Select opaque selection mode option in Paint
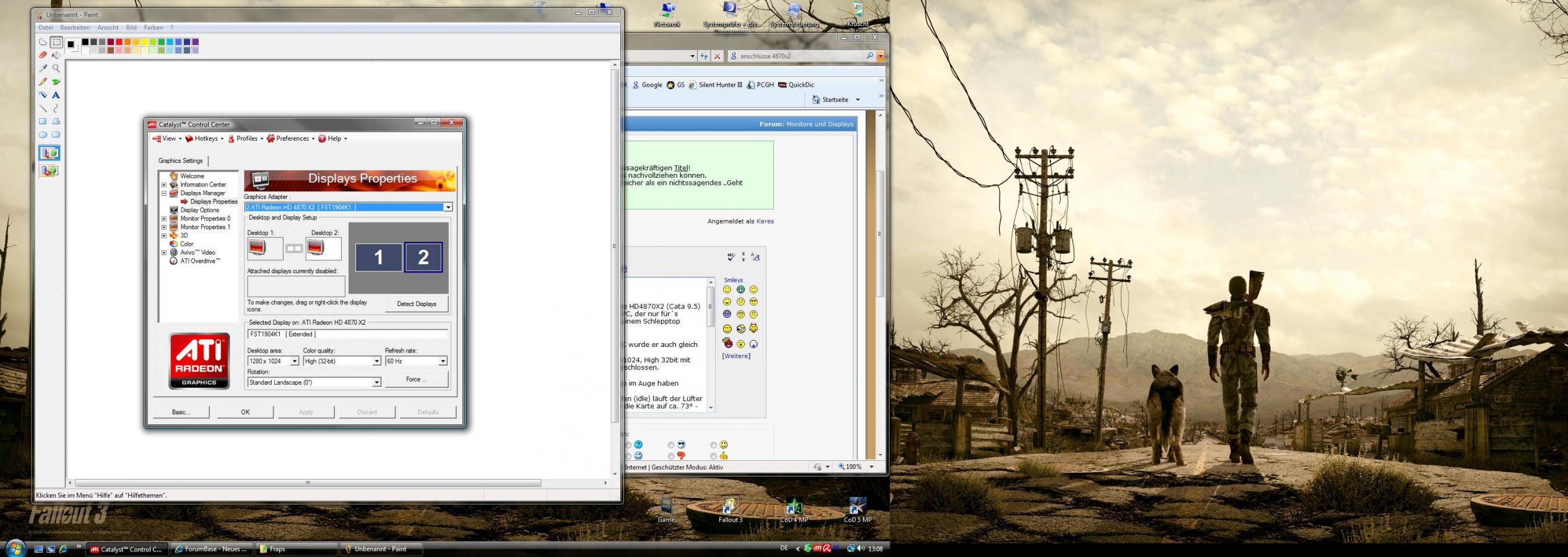Viewport: 1568px width, 557px height. point(50,152)
